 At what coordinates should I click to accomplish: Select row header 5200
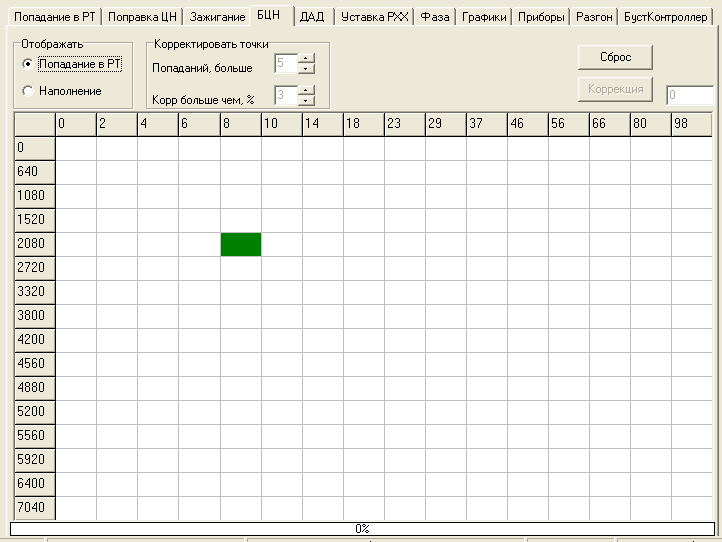coord(35,412)
